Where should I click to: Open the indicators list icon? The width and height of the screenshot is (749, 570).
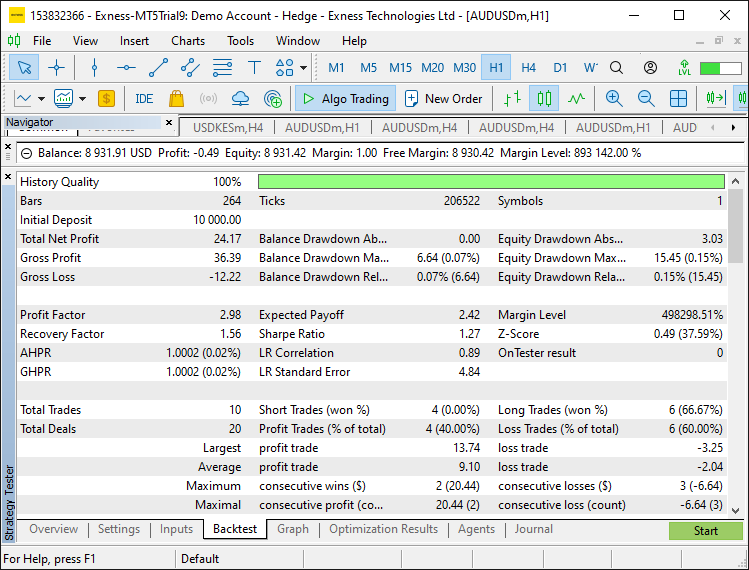click(x=63, y=99)
